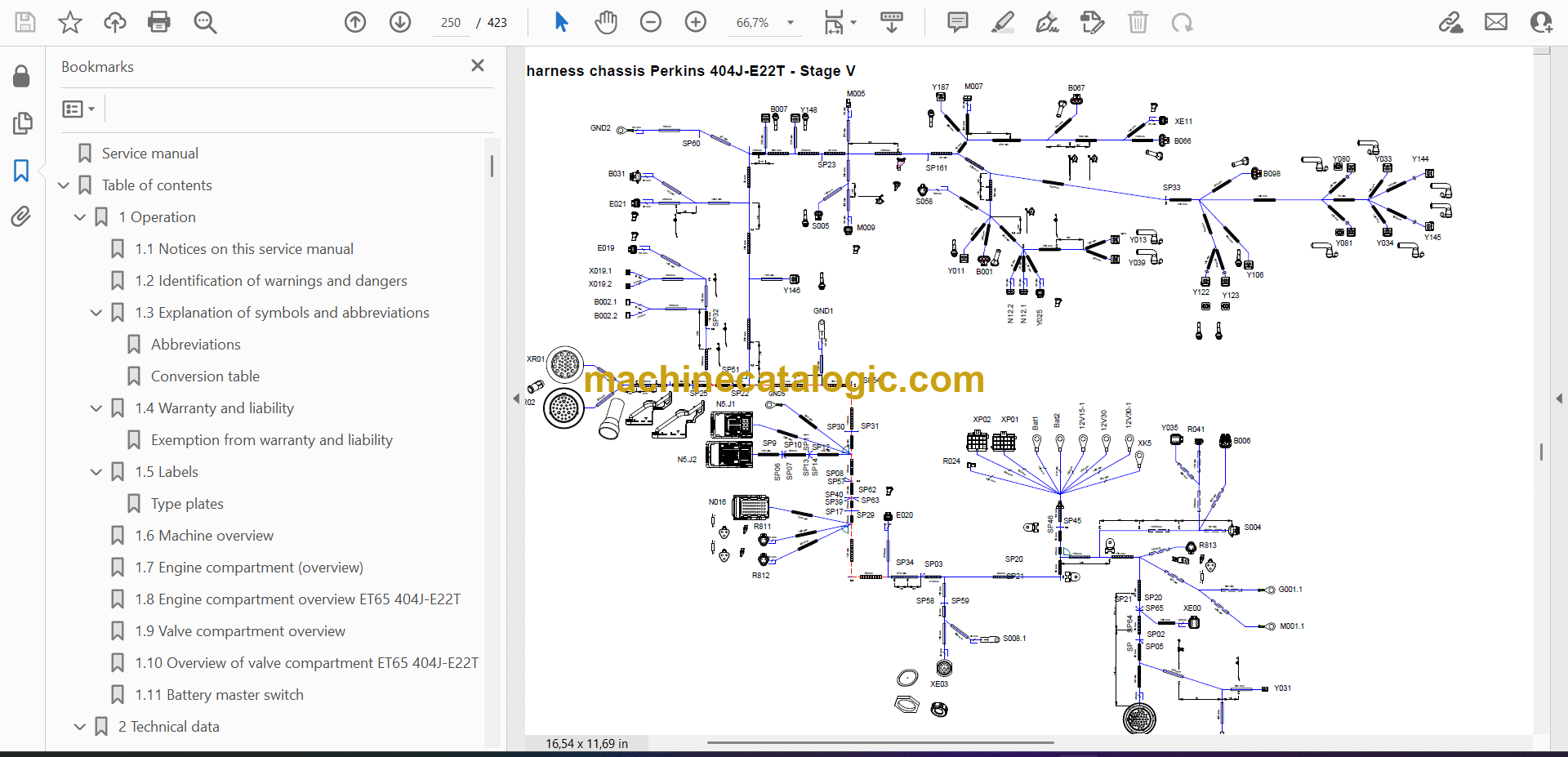The height and width of the screenshot is (757, 1568).
Task: Collapse the left navigation pane arrow
Action: [516, 399]
